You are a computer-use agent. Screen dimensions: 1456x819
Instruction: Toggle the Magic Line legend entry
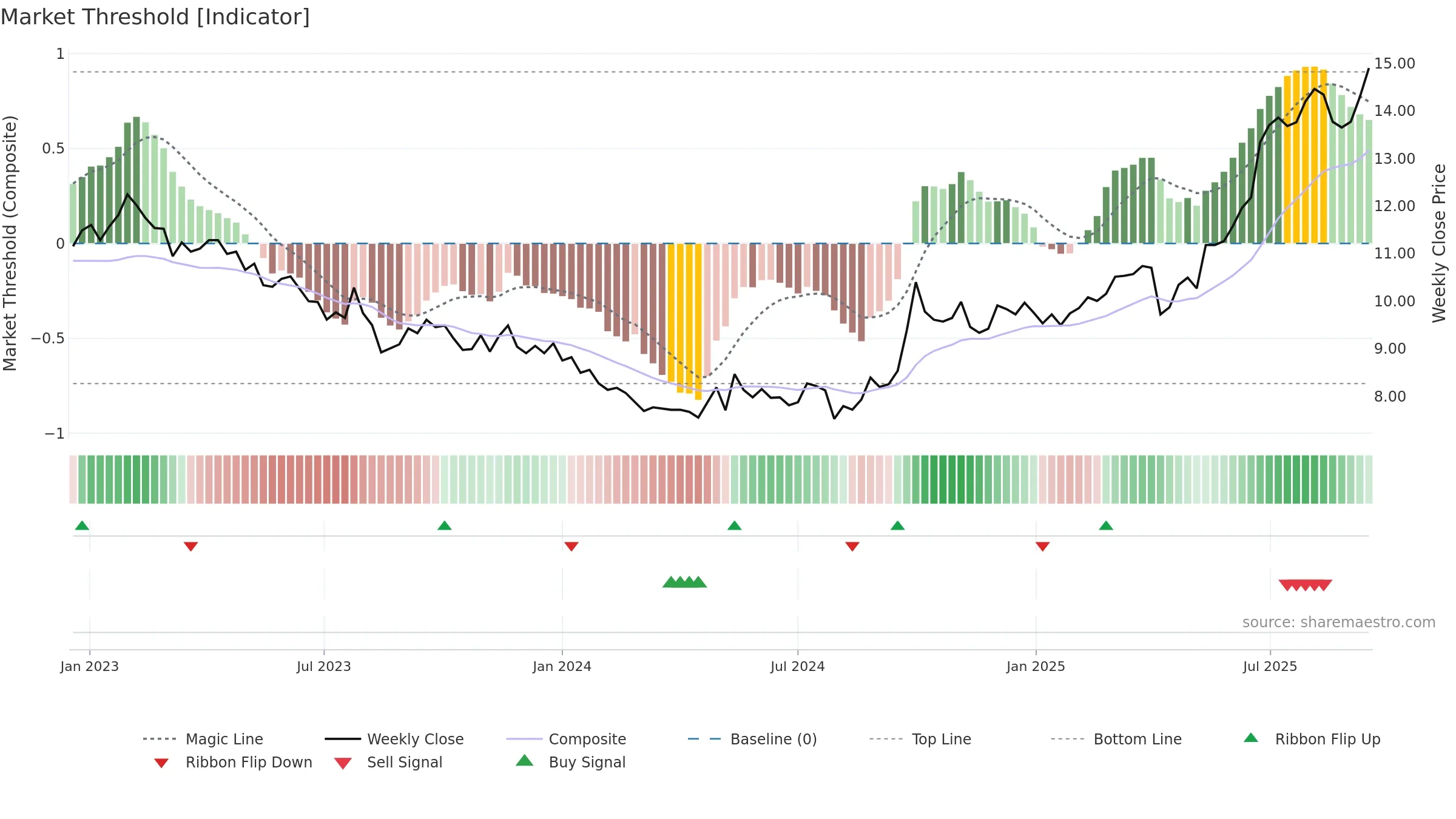click(x=203, y=739)
